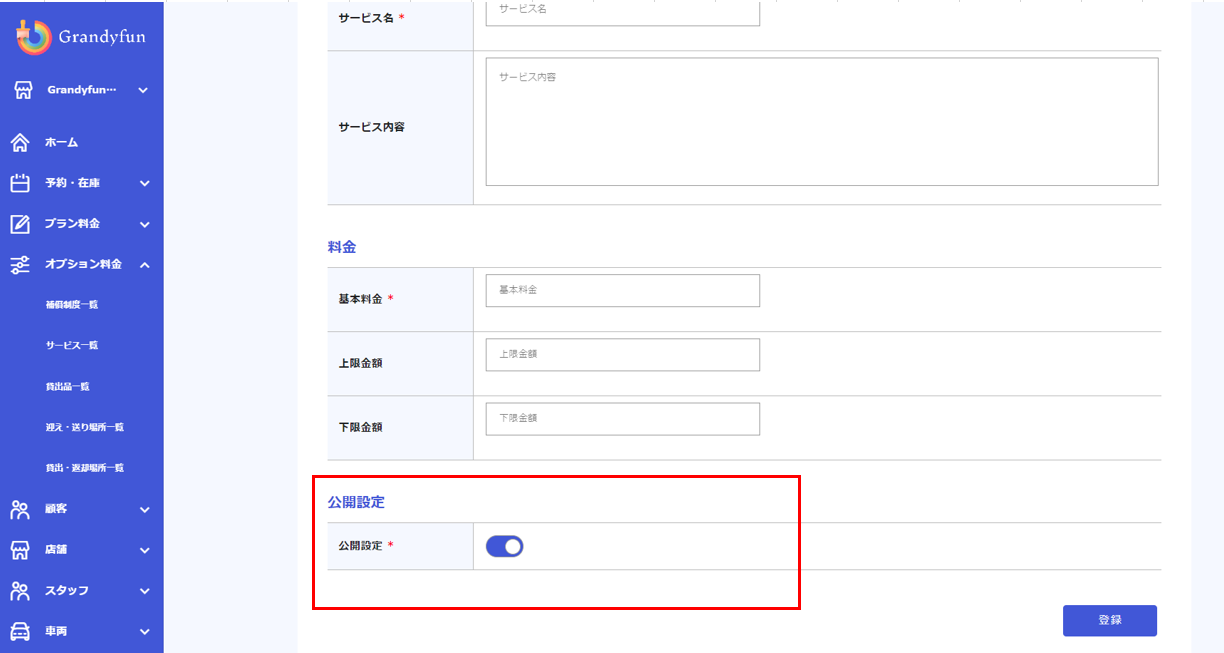Image resolution: width=1224 pixels, height=653 pixels.
Task: Click the オプション料金 sliders icon
Action: click(x=20, y=264)
